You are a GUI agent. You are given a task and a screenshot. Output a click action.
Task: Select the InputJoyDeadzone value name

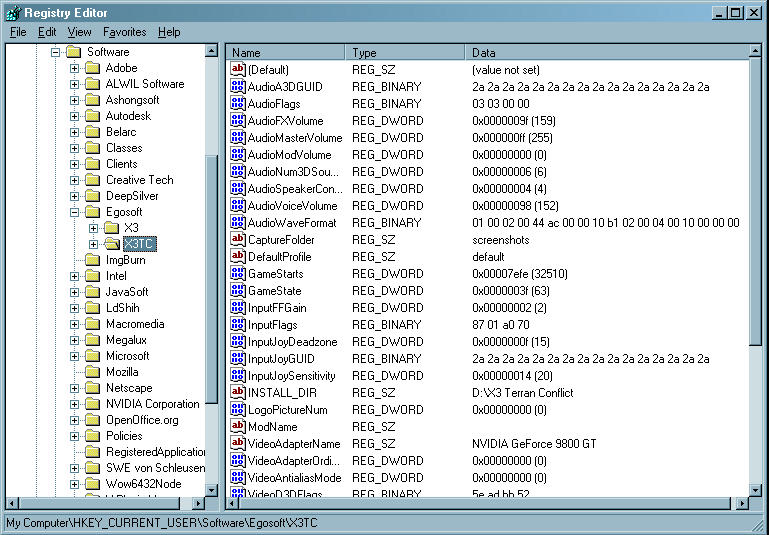[292, 342]
